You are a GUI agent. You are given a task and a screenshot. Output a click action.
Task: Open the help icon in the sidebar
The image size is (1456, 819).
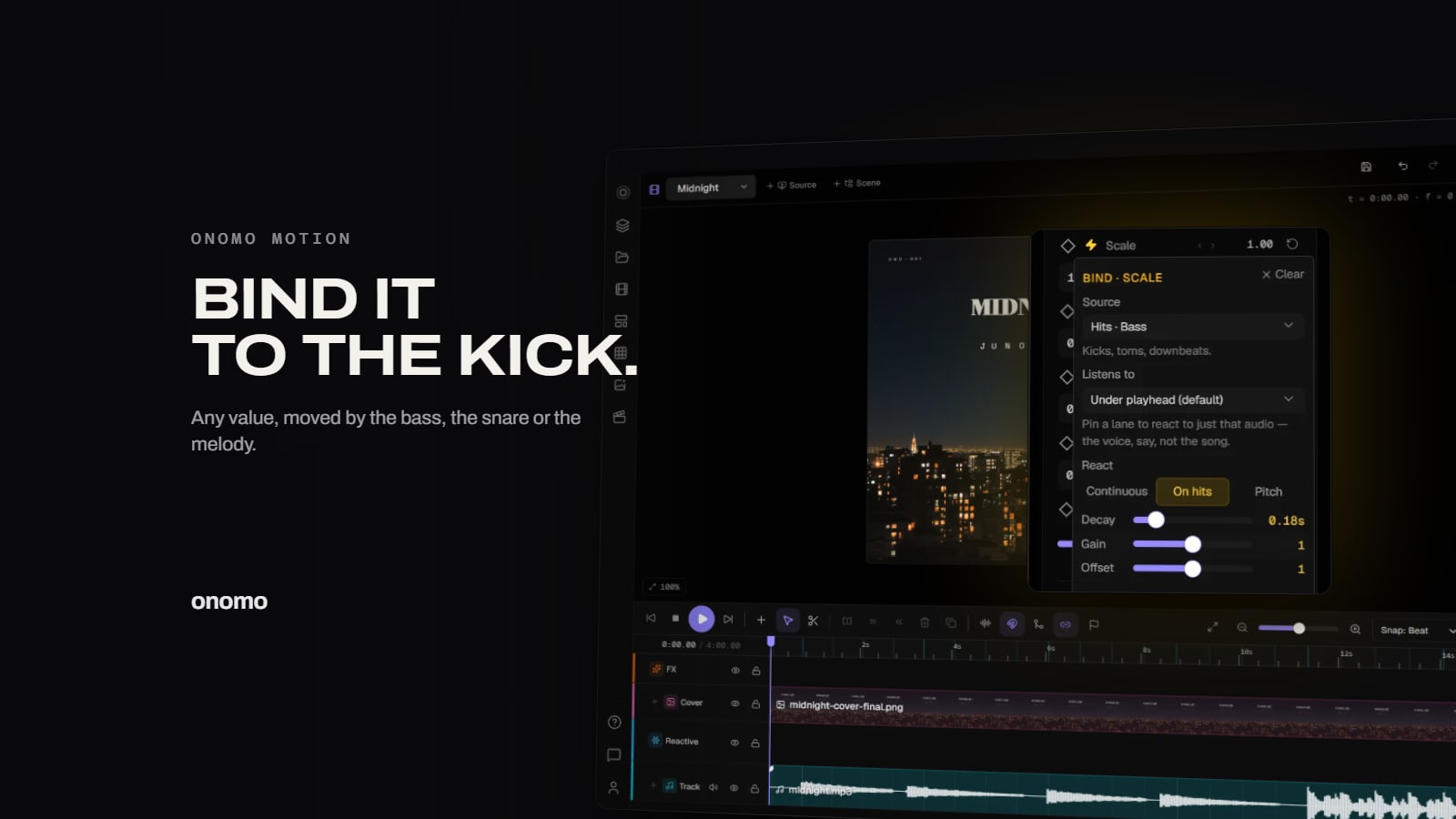(x=614, y=723)
